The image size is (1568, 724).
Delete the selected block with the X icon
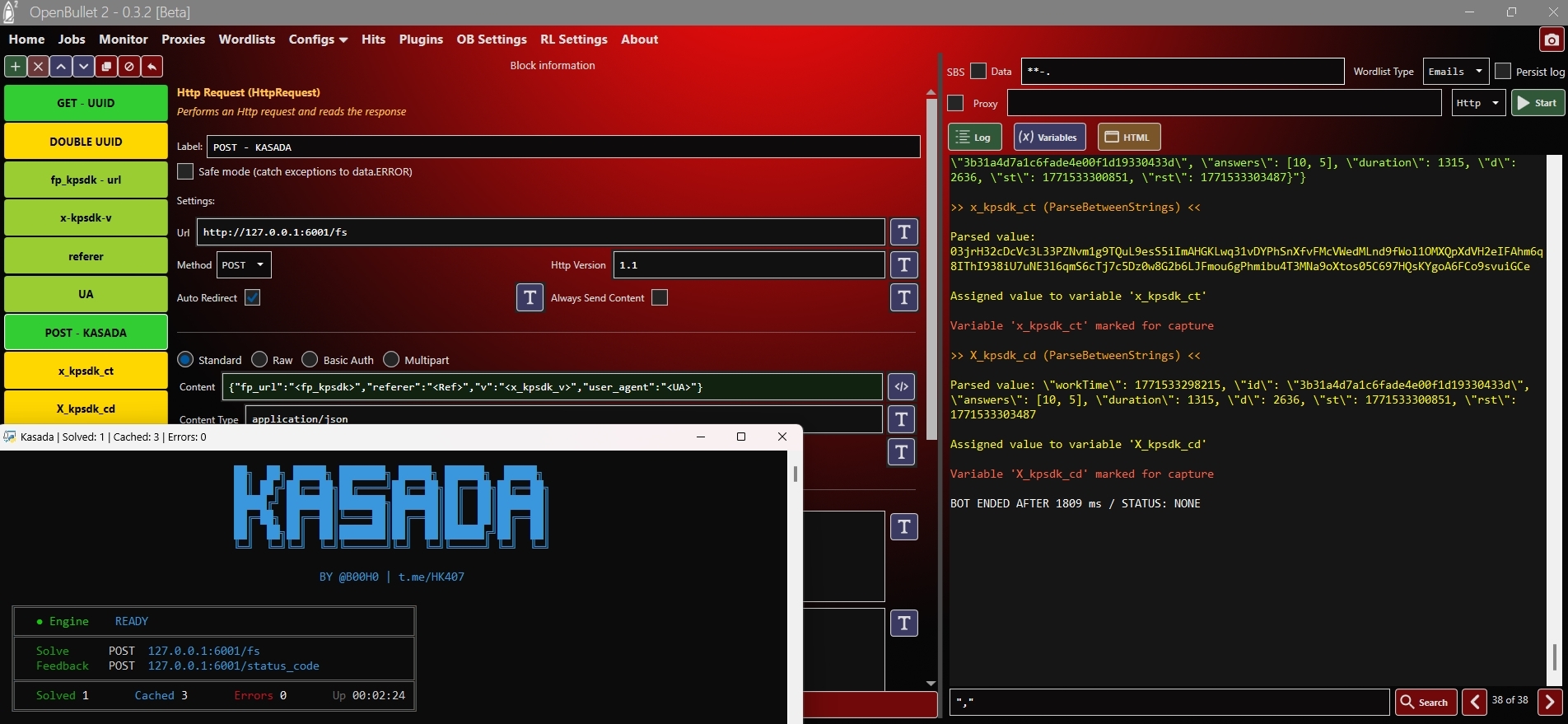(x=38, y=67)
